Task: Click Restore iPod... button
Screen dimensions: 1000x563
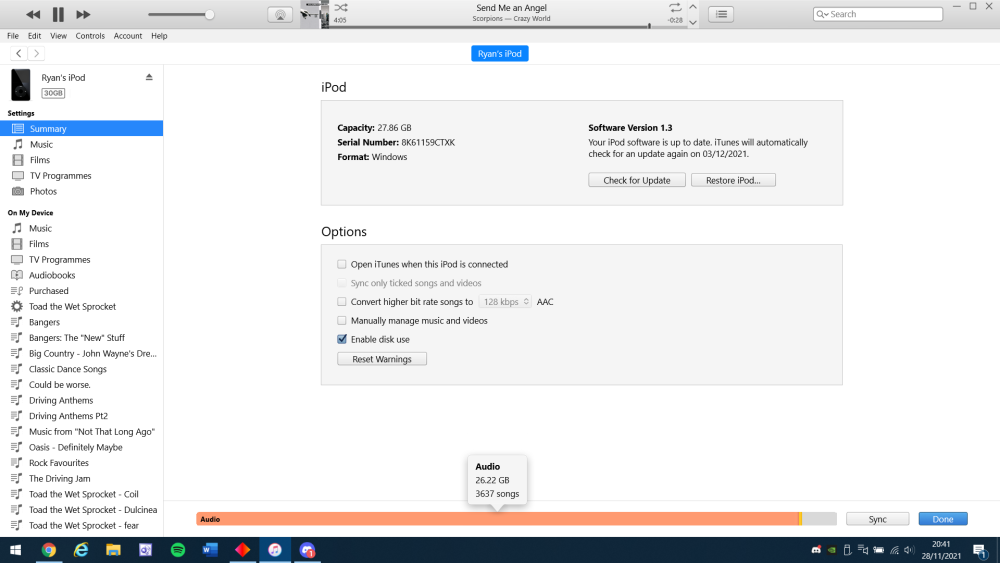Action: coord(733,180)
